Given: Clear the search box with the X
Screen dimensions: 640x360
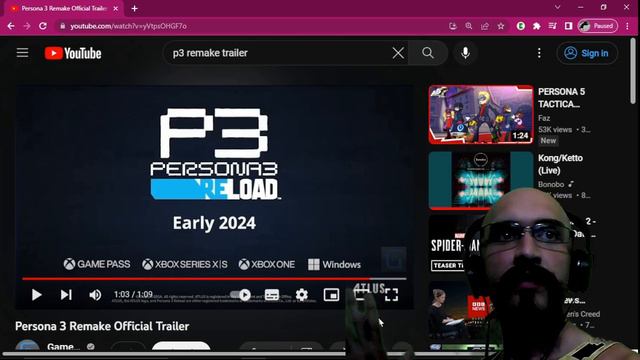Looking at the screenshot, I should pos(398,53).
